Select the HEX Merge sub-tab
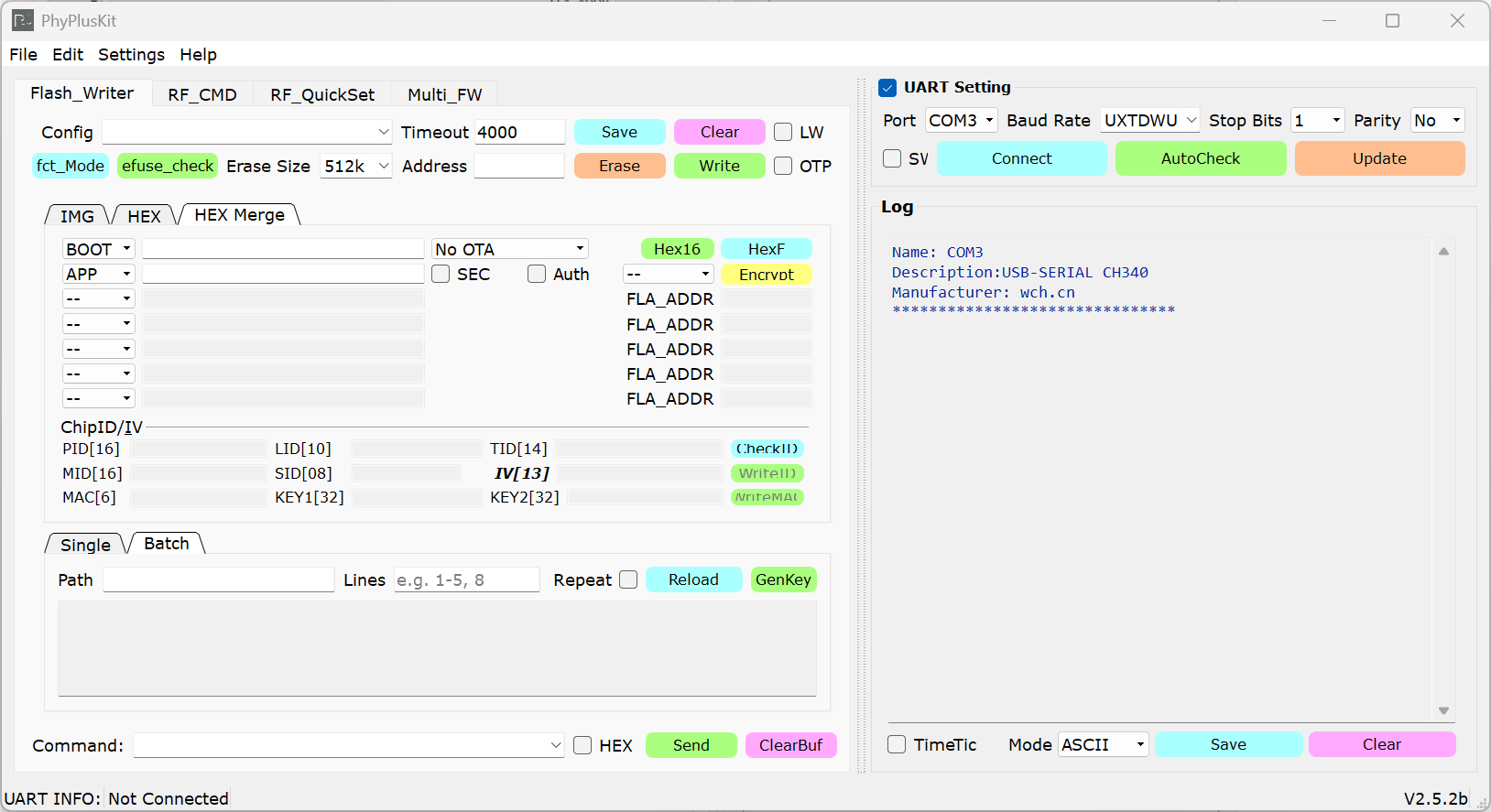 point(239,214)
